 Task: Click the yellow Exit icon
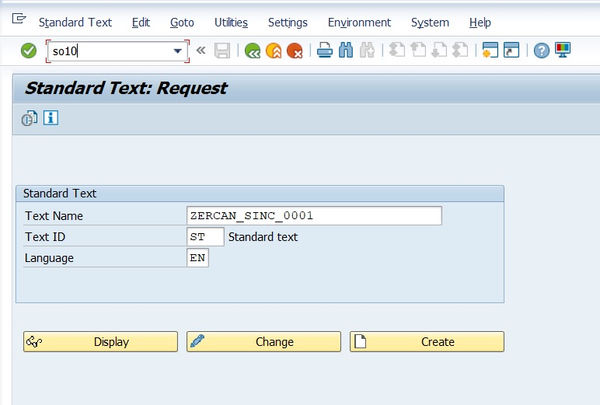point(274,51)
